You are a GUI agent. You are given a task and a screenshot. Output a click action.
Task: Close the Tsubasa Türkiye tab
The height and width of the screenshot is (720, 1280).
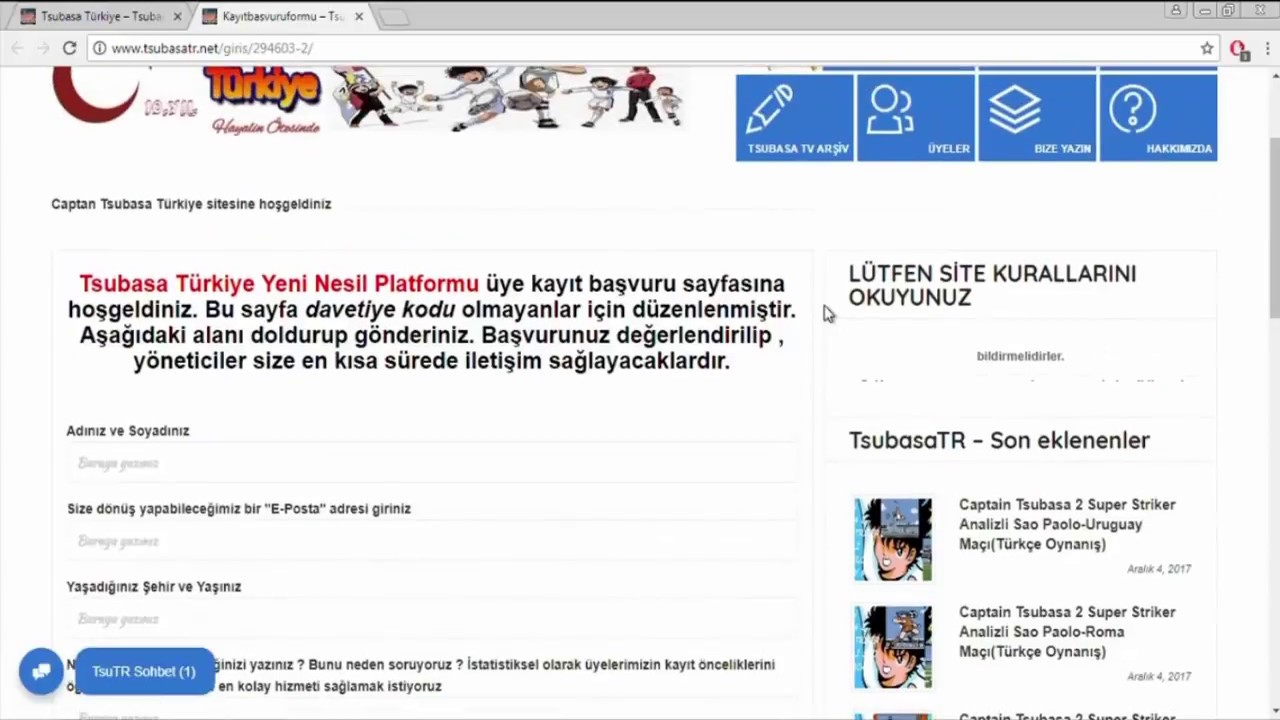point(178,16)
